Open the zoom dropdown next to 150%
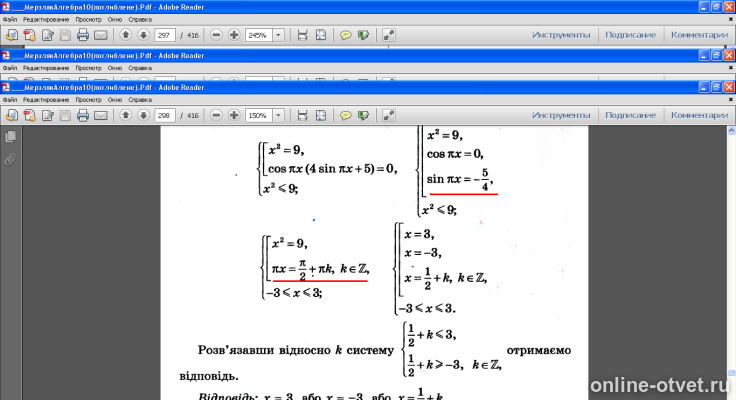Image resolution: width=736 pixels, height=400 pixels. (278, 115)
